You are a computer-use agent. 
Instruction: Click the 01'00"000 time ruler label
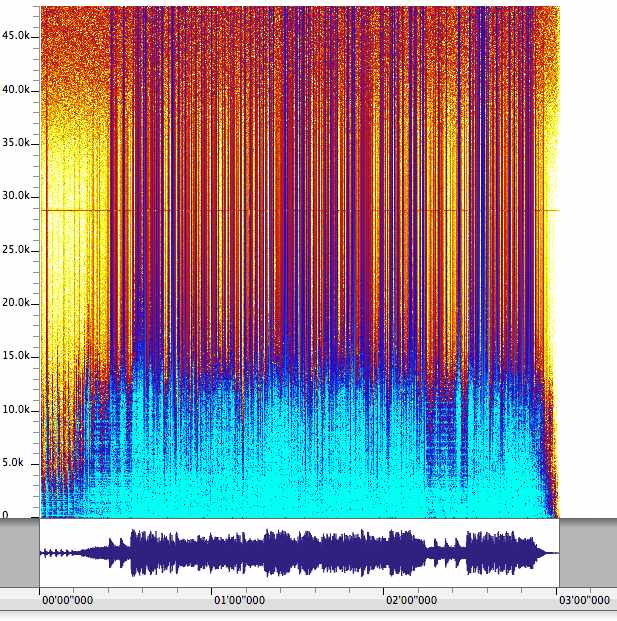tap(239, 600)
